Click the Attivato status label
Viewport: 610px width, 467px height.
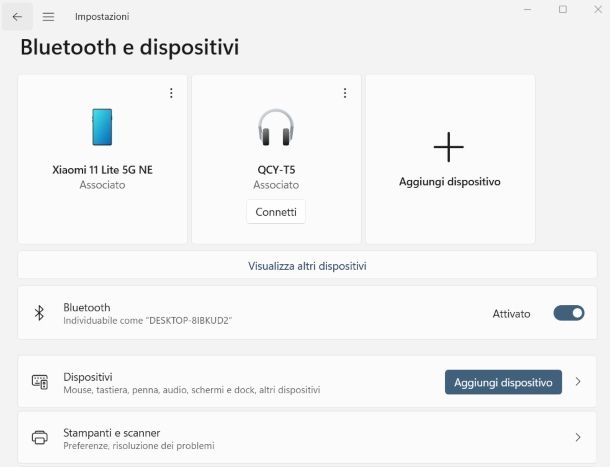[x=511, y=314]
